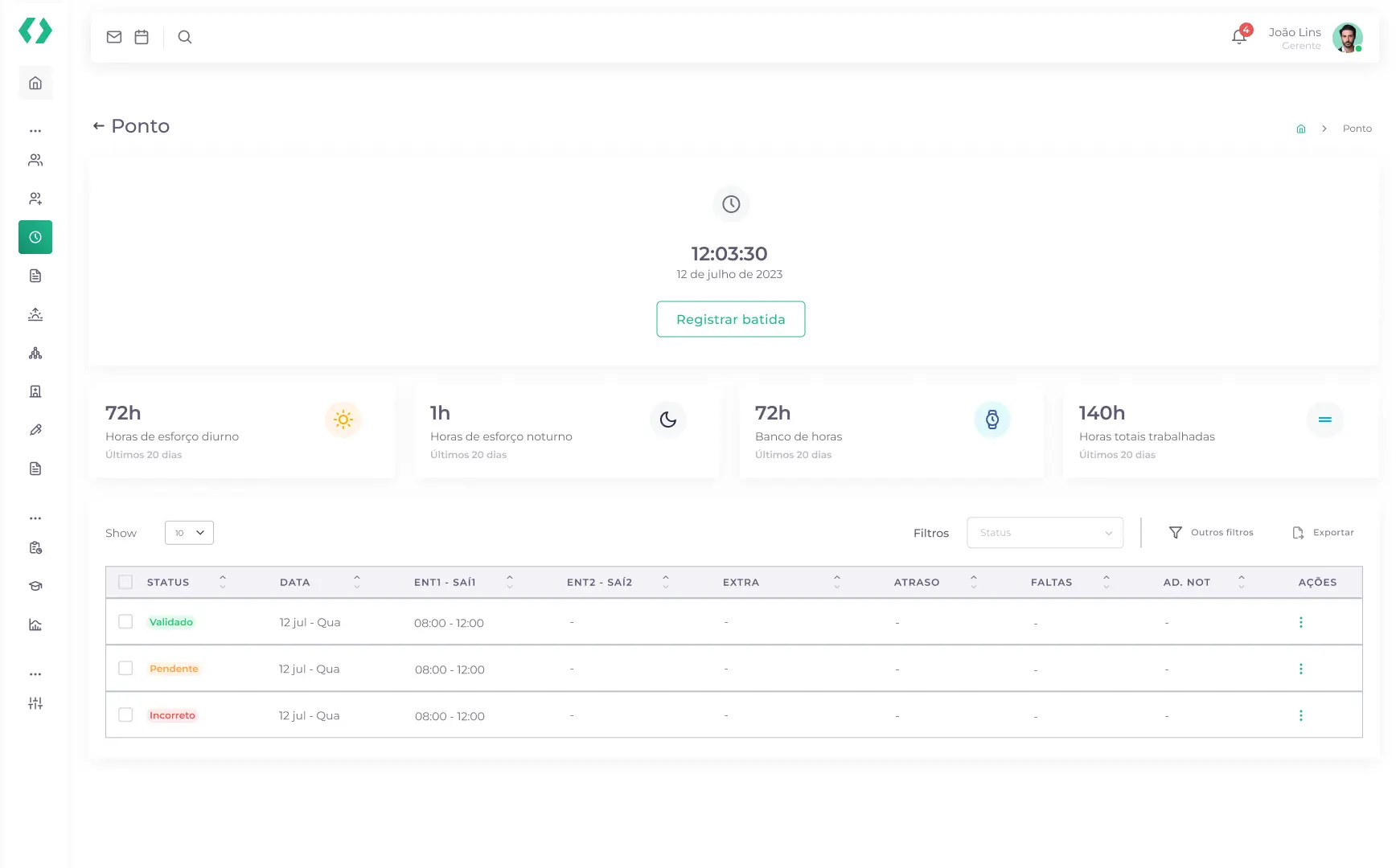Click Outros filtros button

[1211, 533]
